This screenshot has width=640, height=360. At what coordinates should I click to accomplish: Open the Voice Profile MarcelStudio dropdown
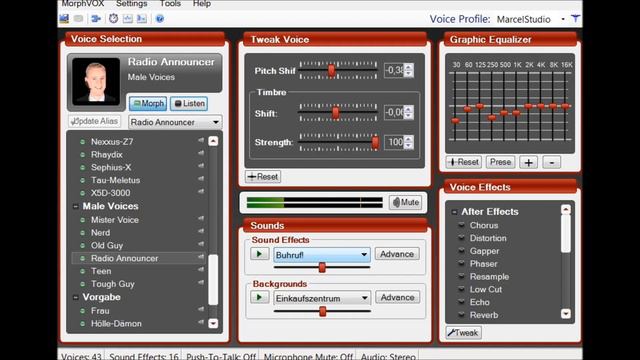[563, 19]
